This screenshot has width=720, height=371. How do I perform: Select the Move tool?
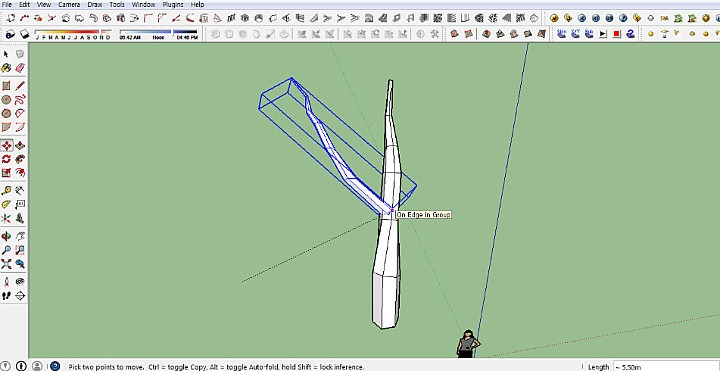pyautogui.click(x=6, y=146)
